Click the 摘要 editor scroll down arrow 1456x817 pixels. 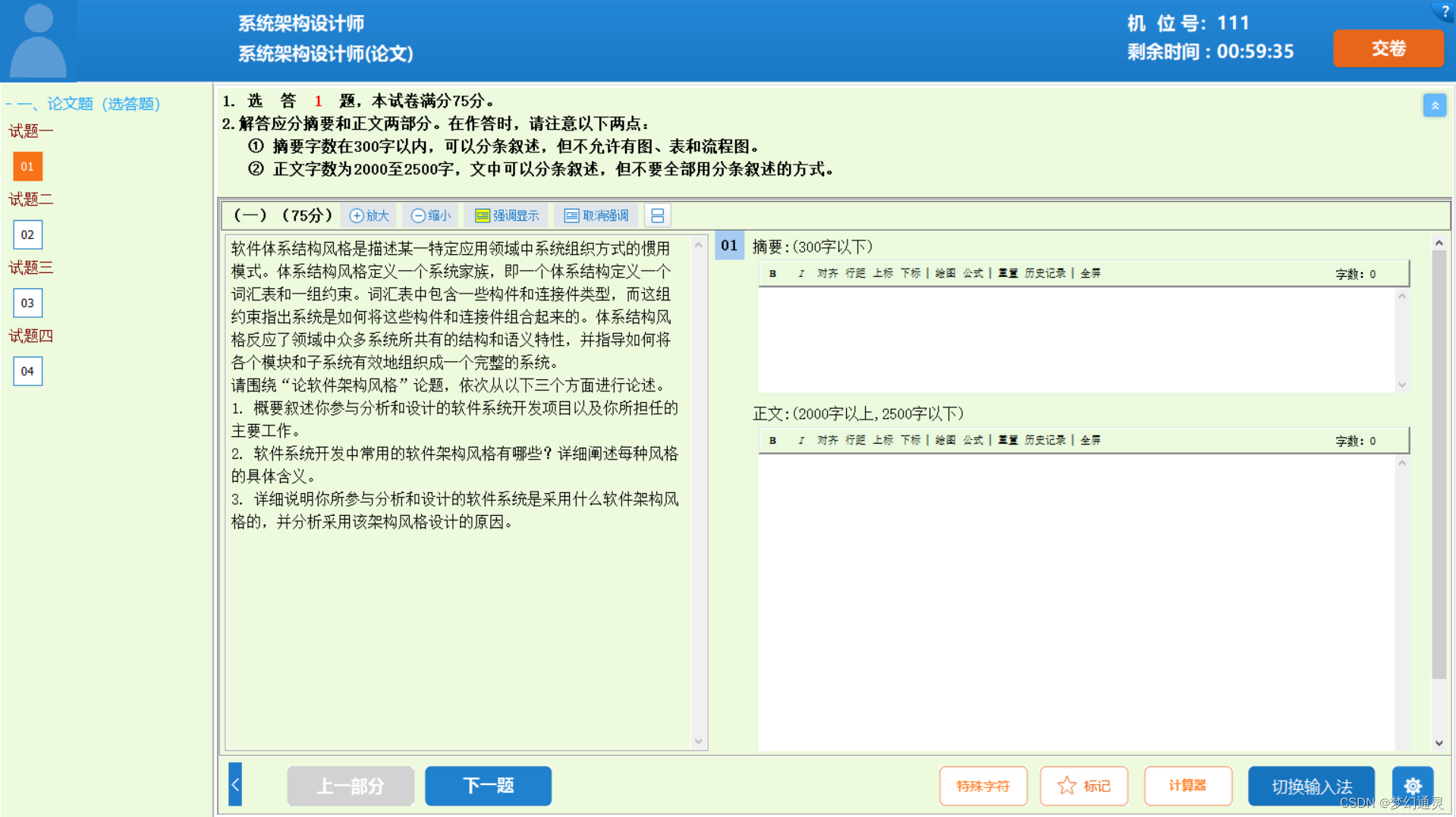[x=1402, y=385]
